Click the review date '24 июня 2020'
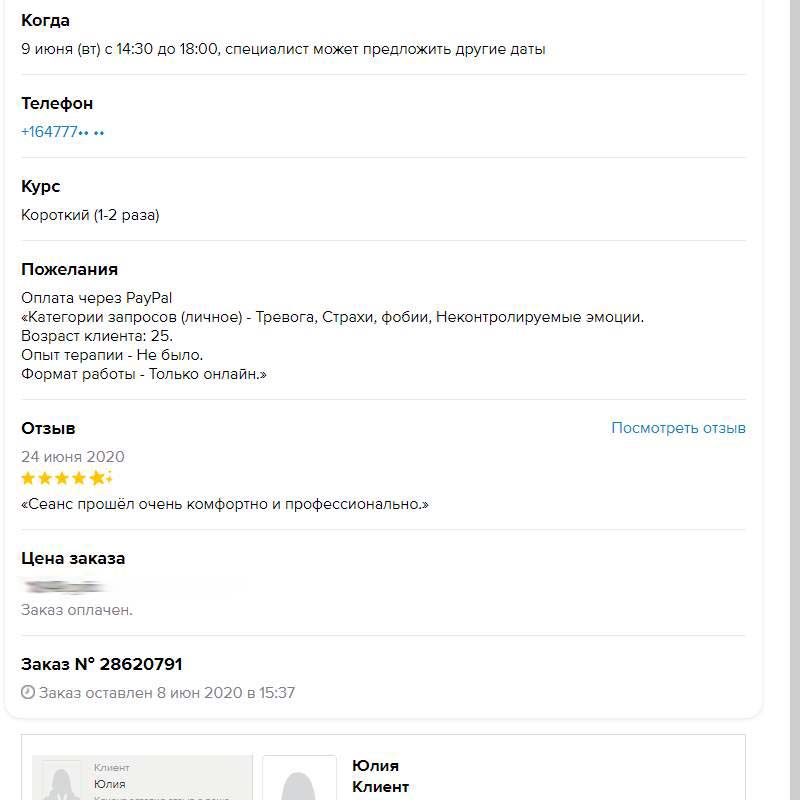 [73, 457]
